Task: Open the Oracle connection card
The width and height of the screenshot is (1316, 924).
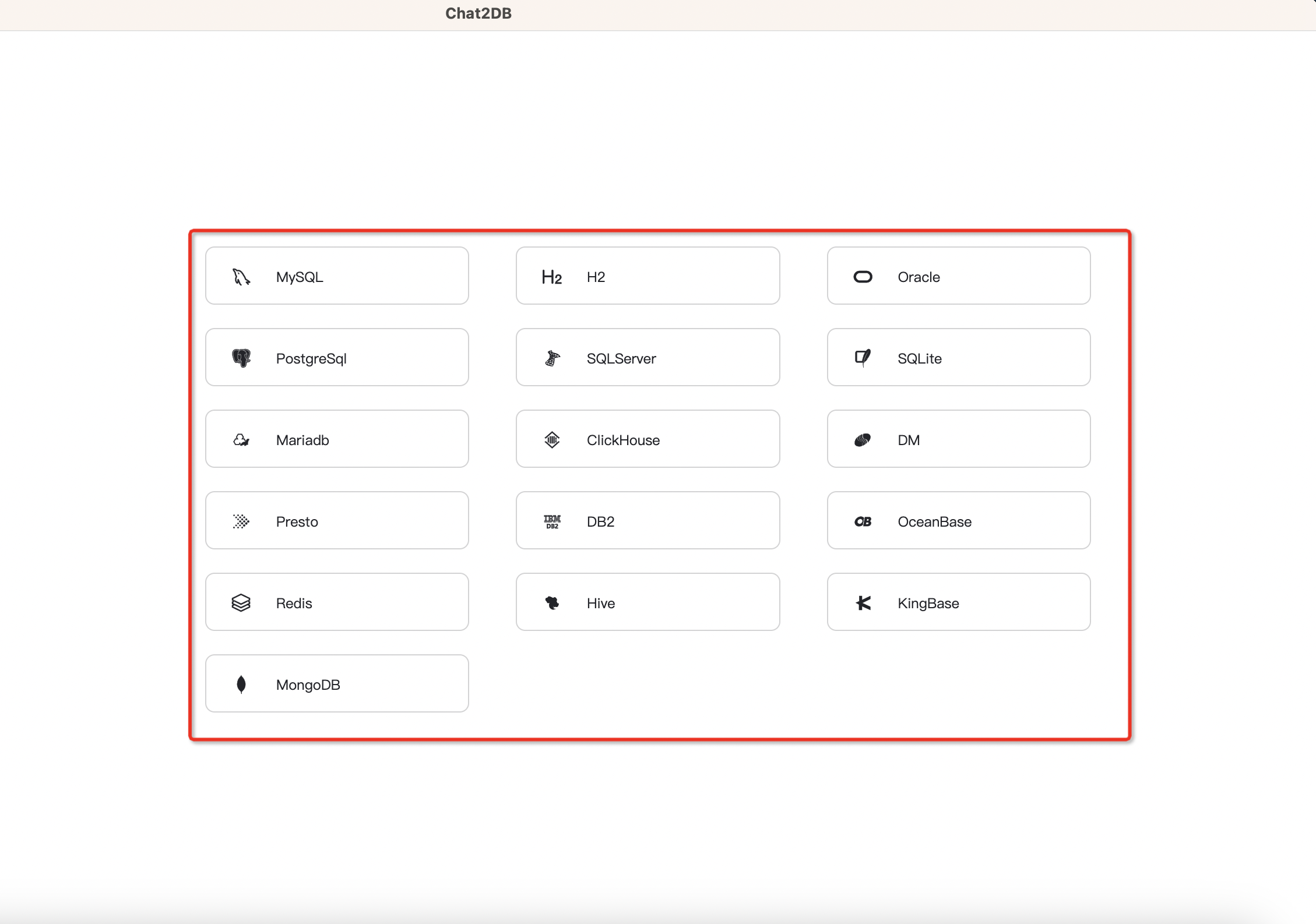Action: click(x=959, y=276)
